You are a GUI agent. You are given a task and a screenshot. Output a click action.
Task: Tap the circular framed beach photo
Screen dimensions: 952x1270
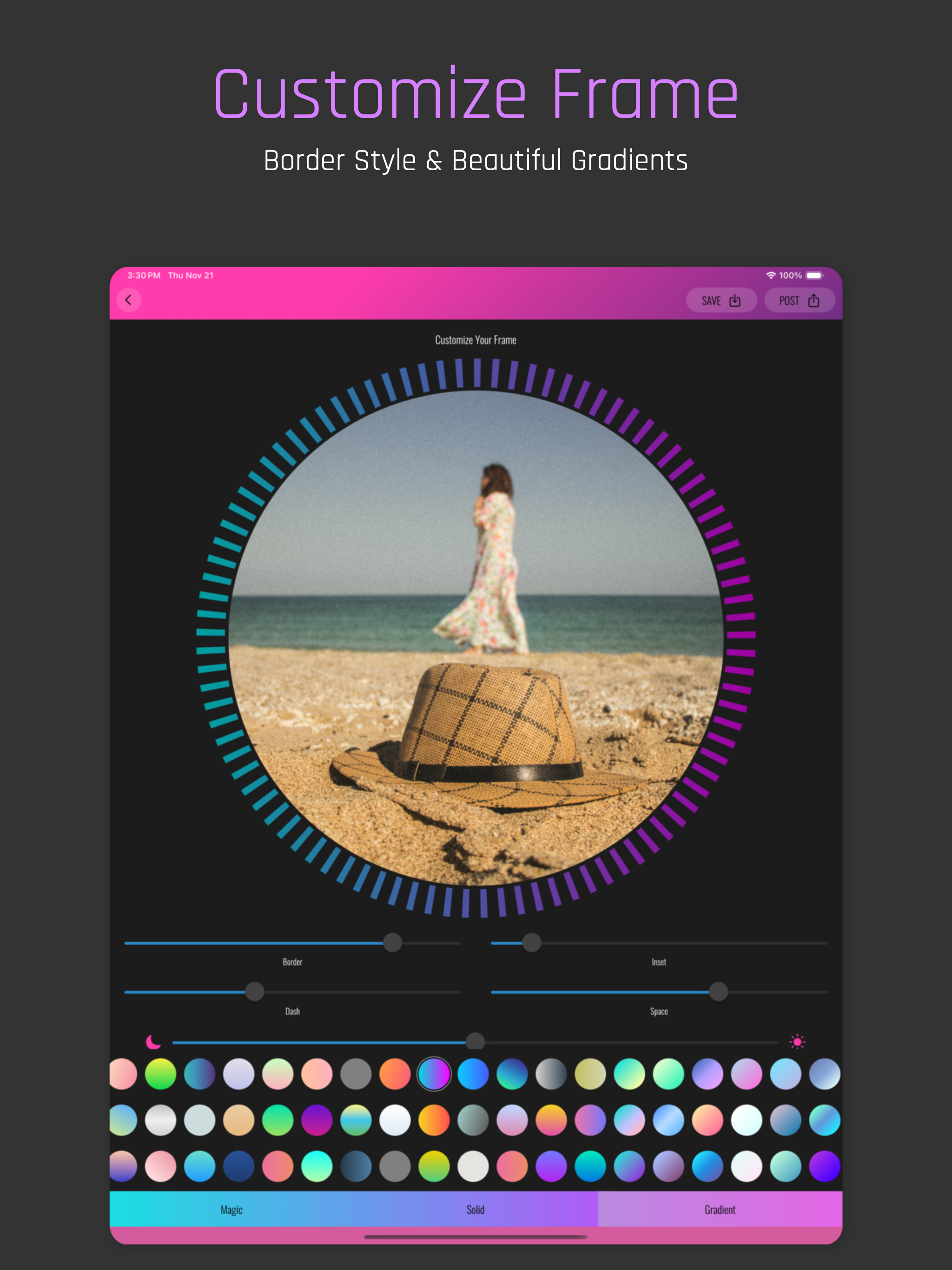(476, 637)
